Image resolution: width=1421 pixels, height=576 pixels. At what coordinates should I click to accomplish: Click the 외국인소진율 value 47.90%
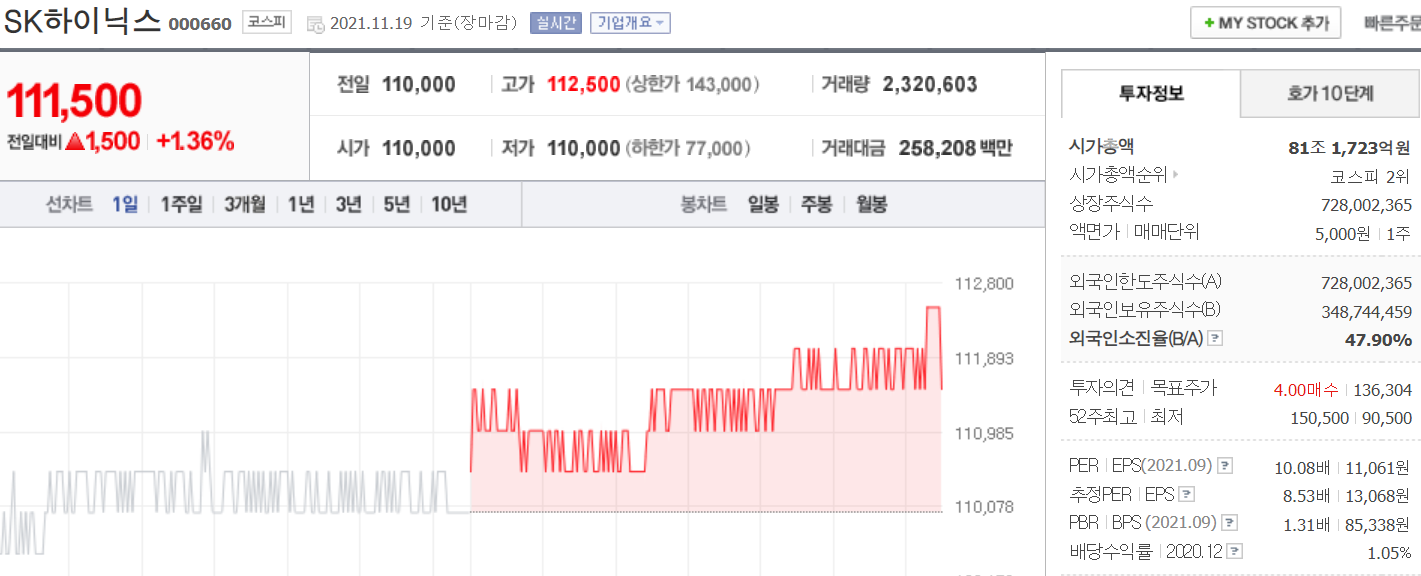click(1378, 340)
